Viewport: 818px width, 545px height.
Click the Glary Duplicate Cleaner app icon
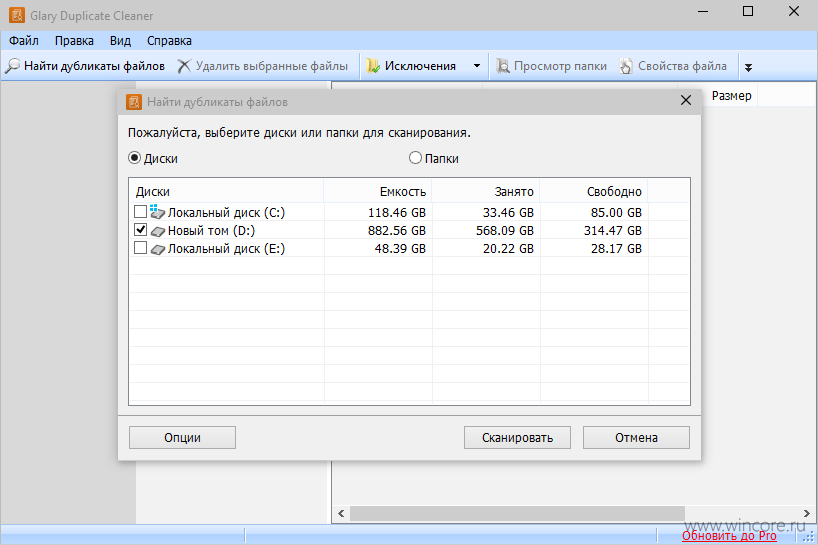pyautogui.click(x=17, y=15)
